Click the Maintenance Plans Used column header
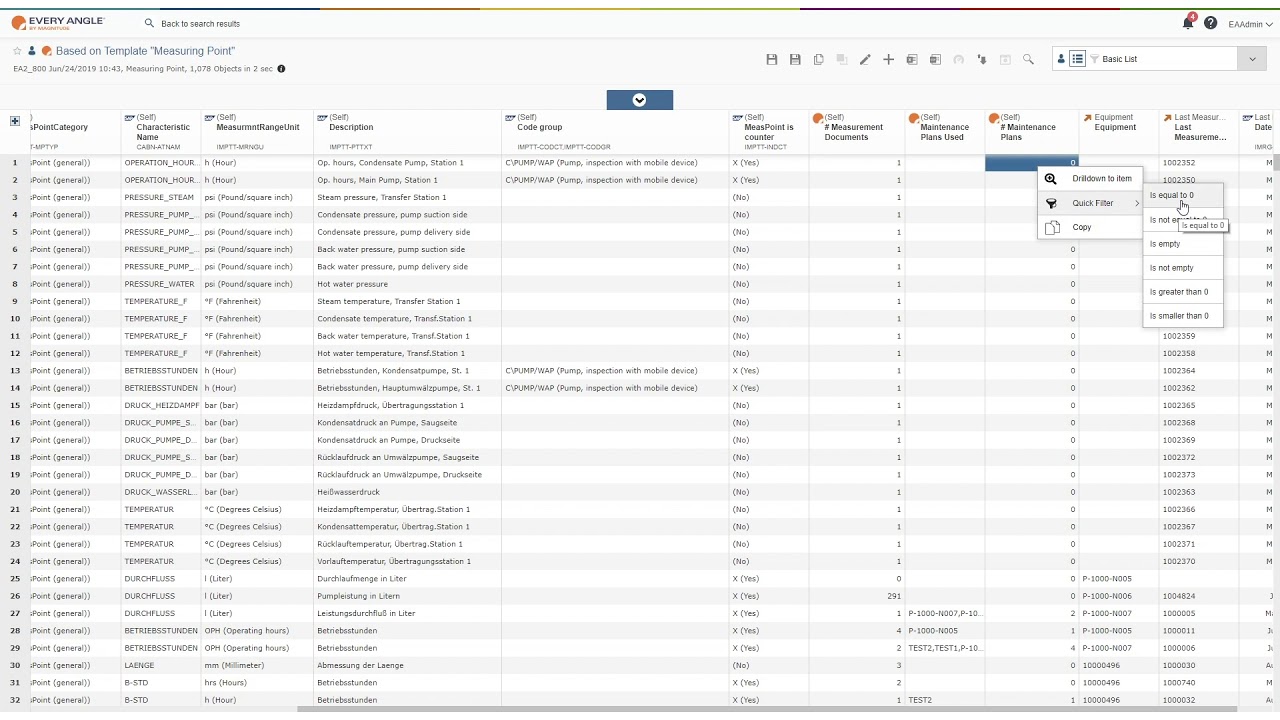This screenshot has height=720, width=1280. [945, 132]
